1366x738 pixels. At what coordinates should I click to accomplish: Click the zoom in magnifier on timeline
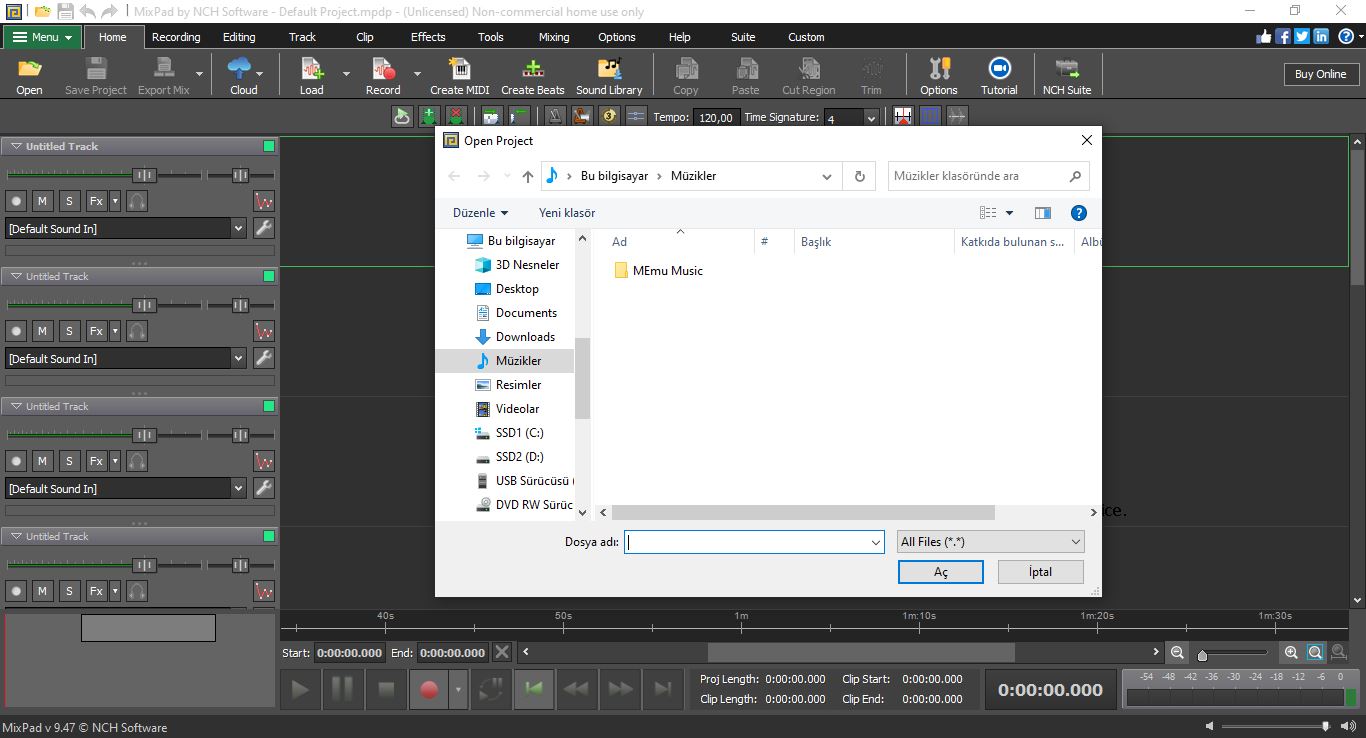pos(1291,653)
